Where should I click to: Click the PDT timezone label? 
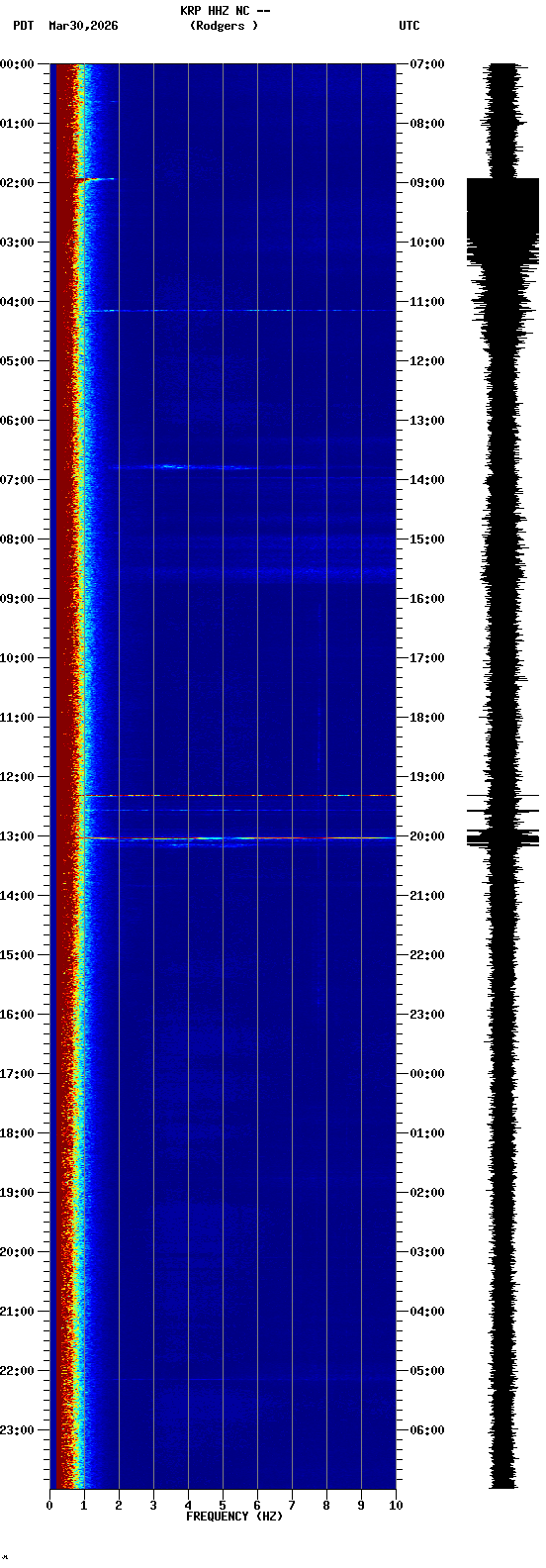(x=23, y=26)
